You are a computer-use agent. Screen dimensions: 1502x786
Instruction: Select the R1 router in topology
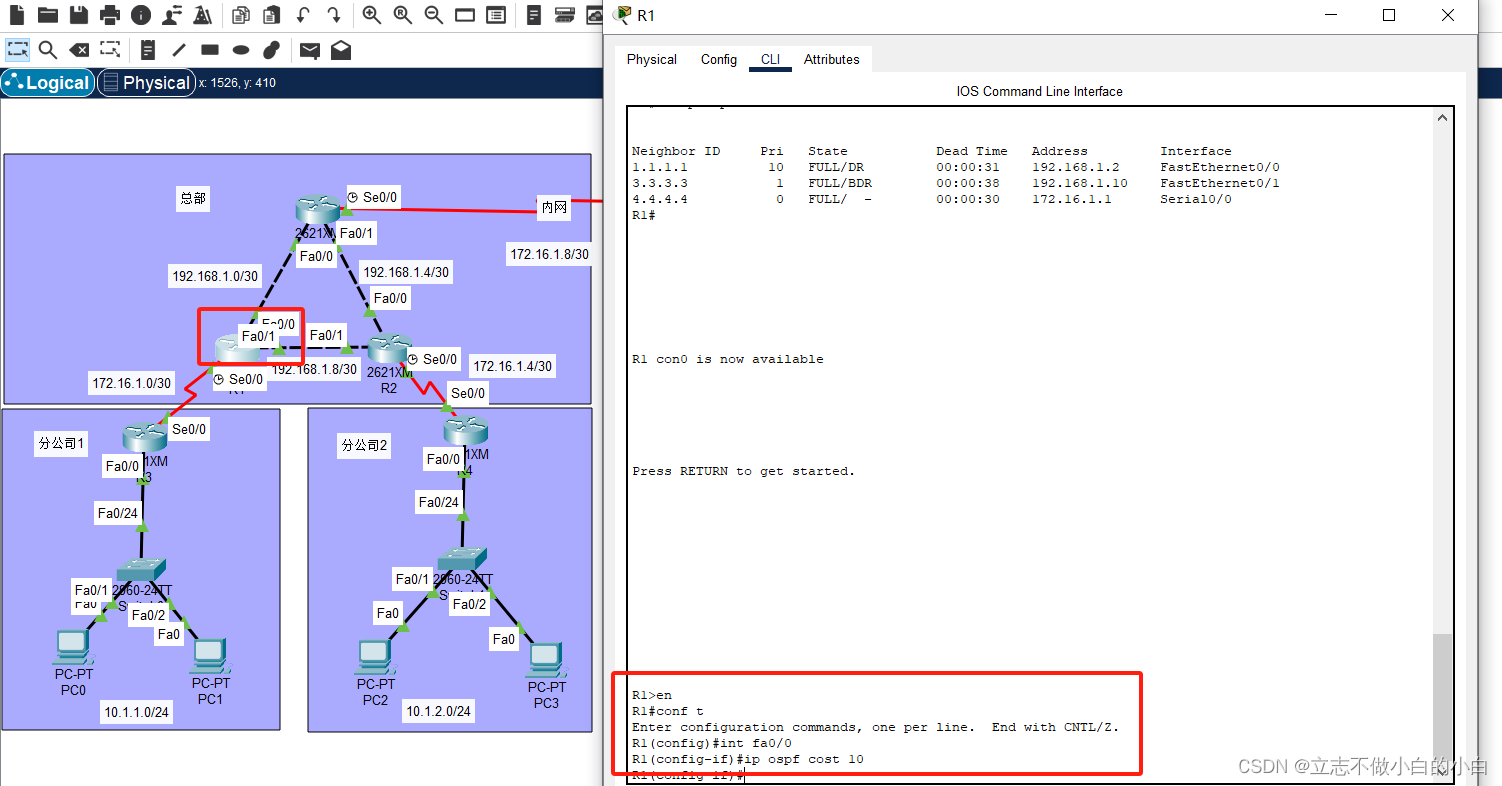coord(238,349)
